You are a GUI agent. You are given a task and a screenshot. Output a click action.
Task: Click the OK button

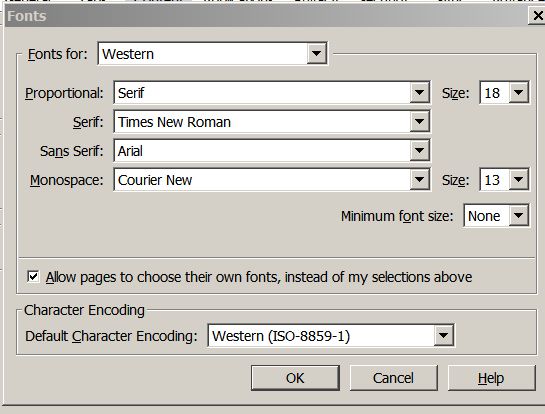tap(295, 378)
